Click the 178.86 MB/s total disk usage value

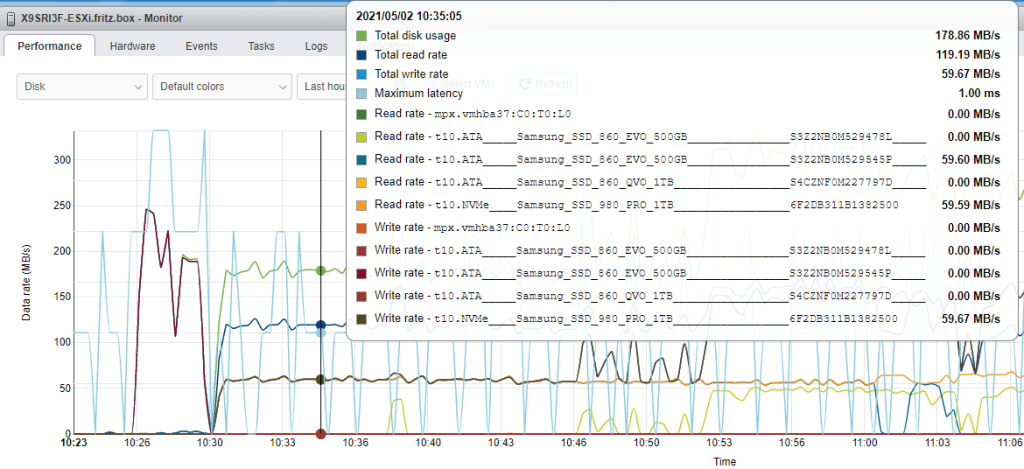coord(967,35)
